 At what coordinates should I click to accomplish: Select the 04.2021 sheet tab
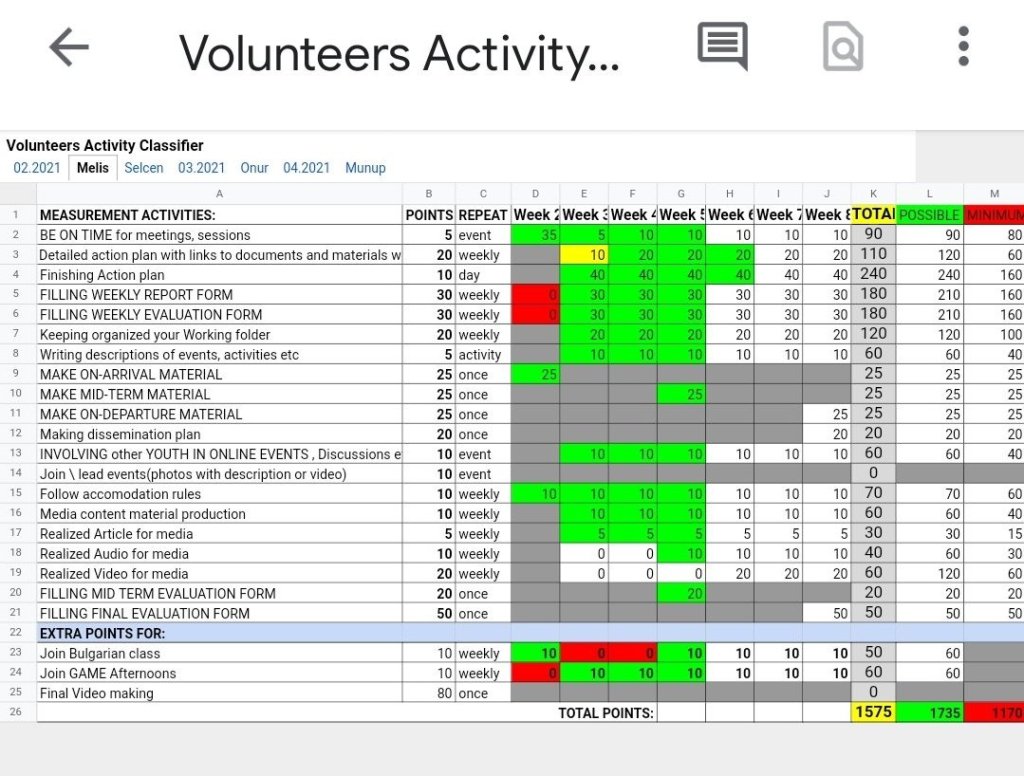306,168
